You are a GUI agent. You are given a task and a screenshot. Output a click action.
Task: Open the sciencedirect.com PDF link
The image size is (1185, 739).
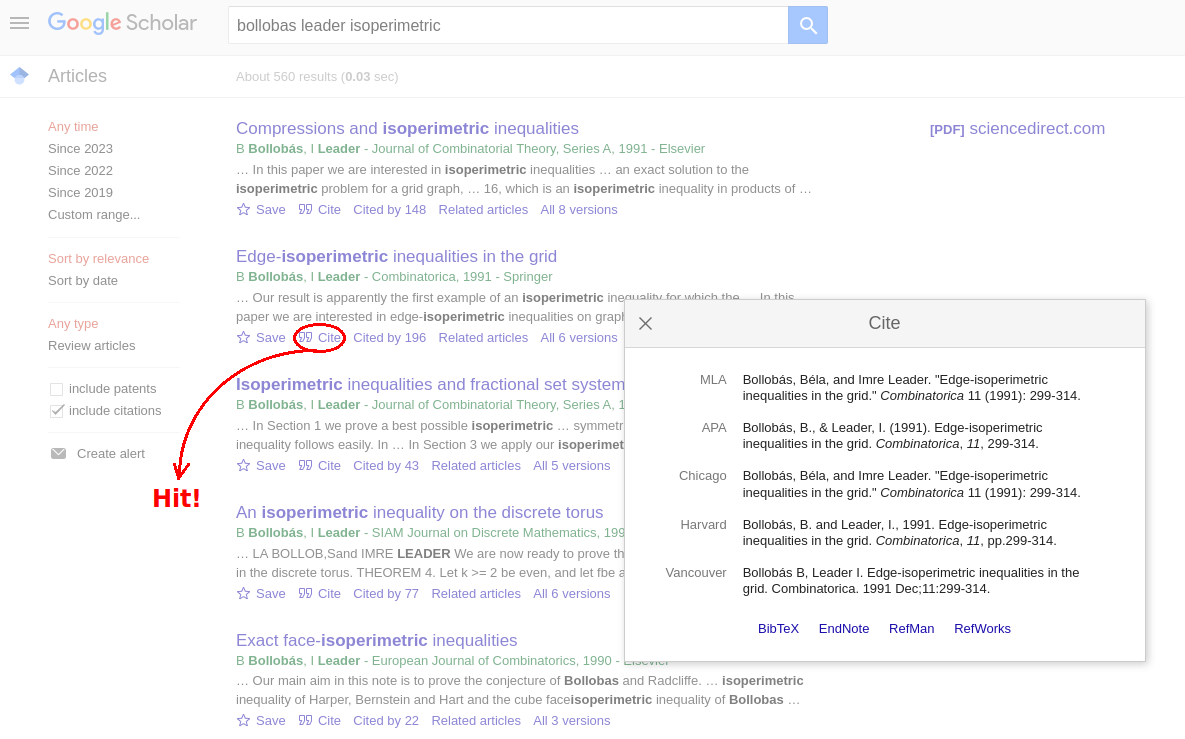pyautogui.click(x=1017, y=129)
